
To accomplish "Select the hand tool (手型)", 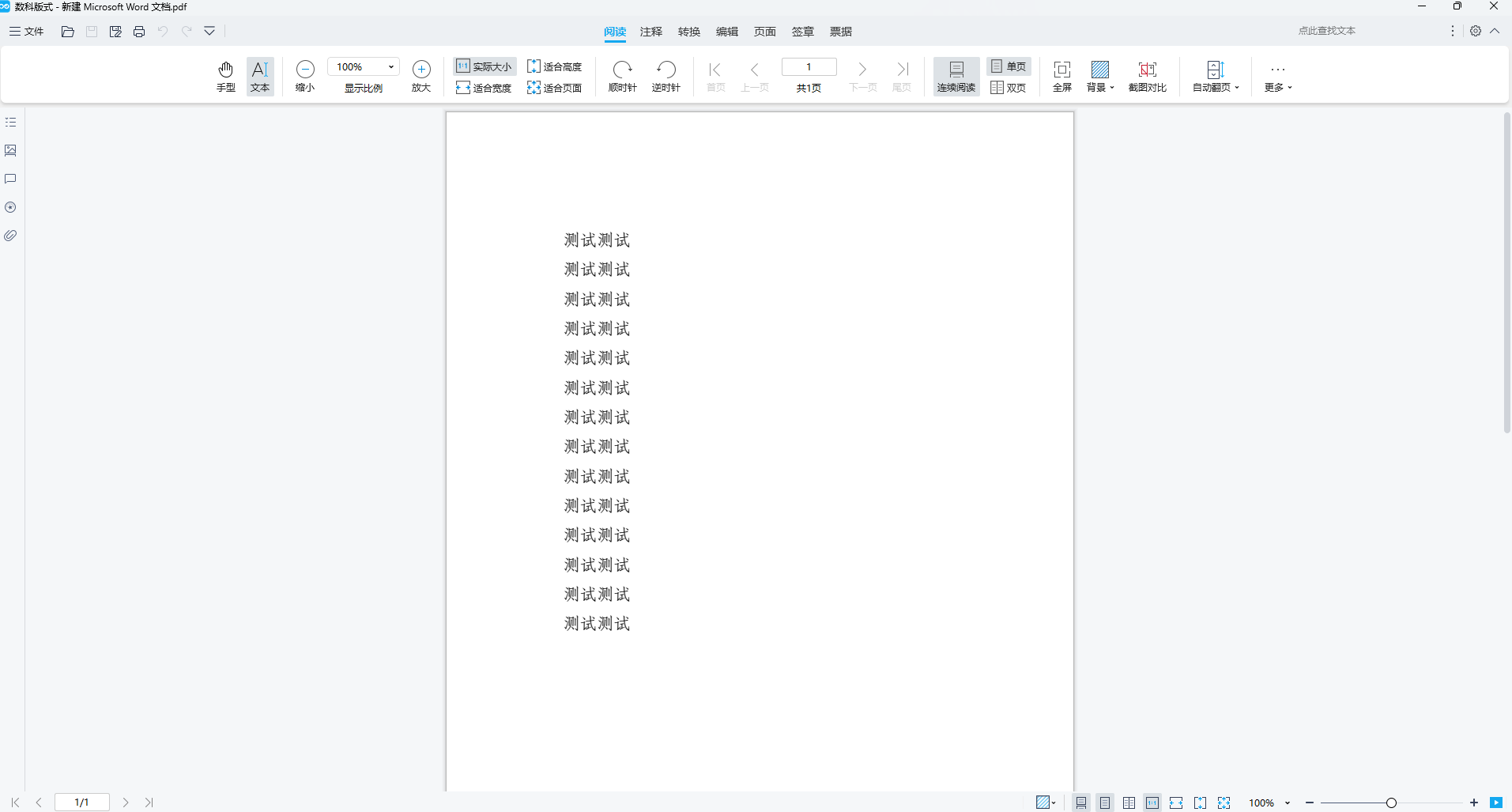I will pyautogui.click(x=225, y=76).
